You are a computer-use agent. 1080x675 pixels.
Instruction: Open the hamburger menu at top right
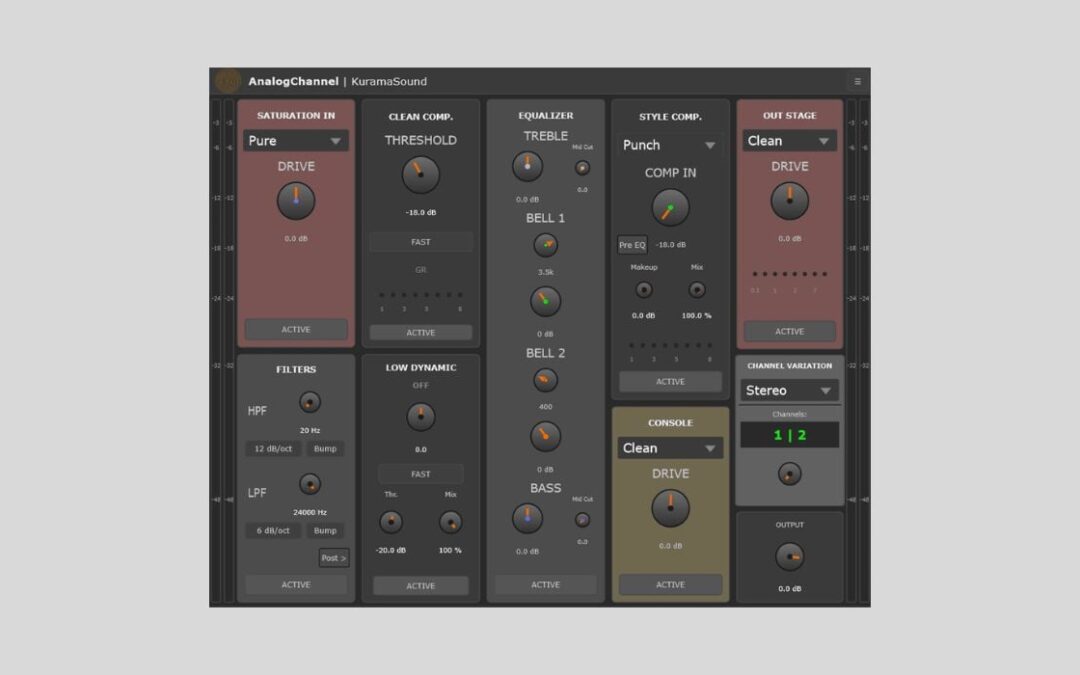click(856, 81)
